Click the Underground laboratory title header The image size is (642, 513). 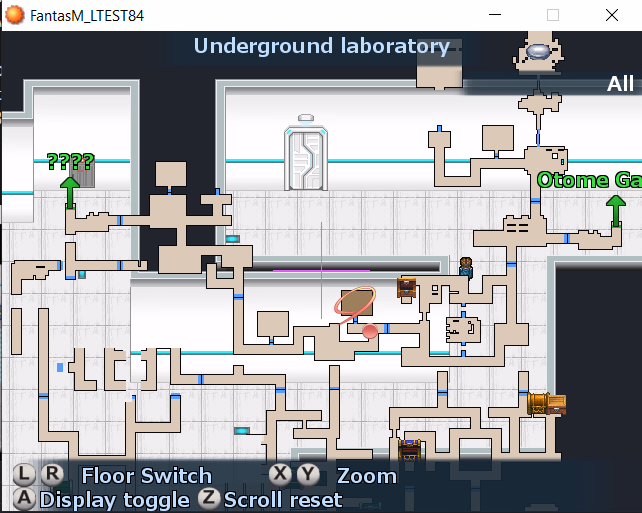tap(321, 46)
